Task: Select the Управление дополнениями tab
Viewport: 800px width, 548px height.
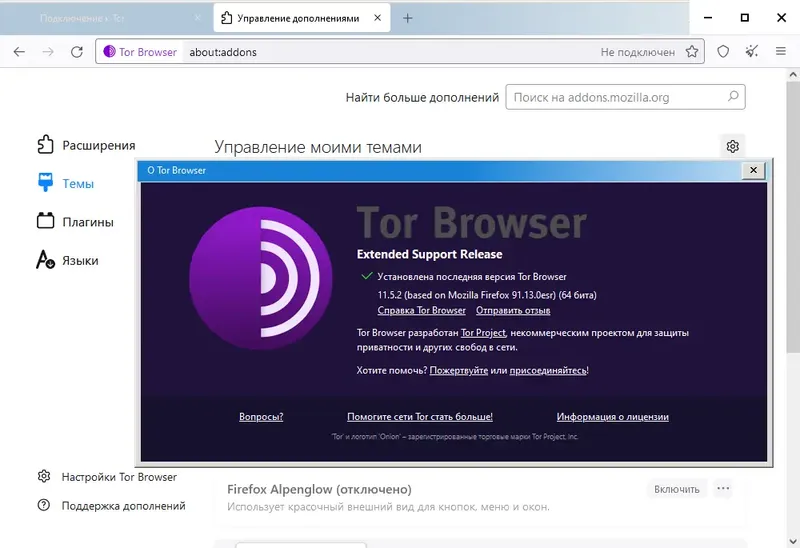Action: 302,18
